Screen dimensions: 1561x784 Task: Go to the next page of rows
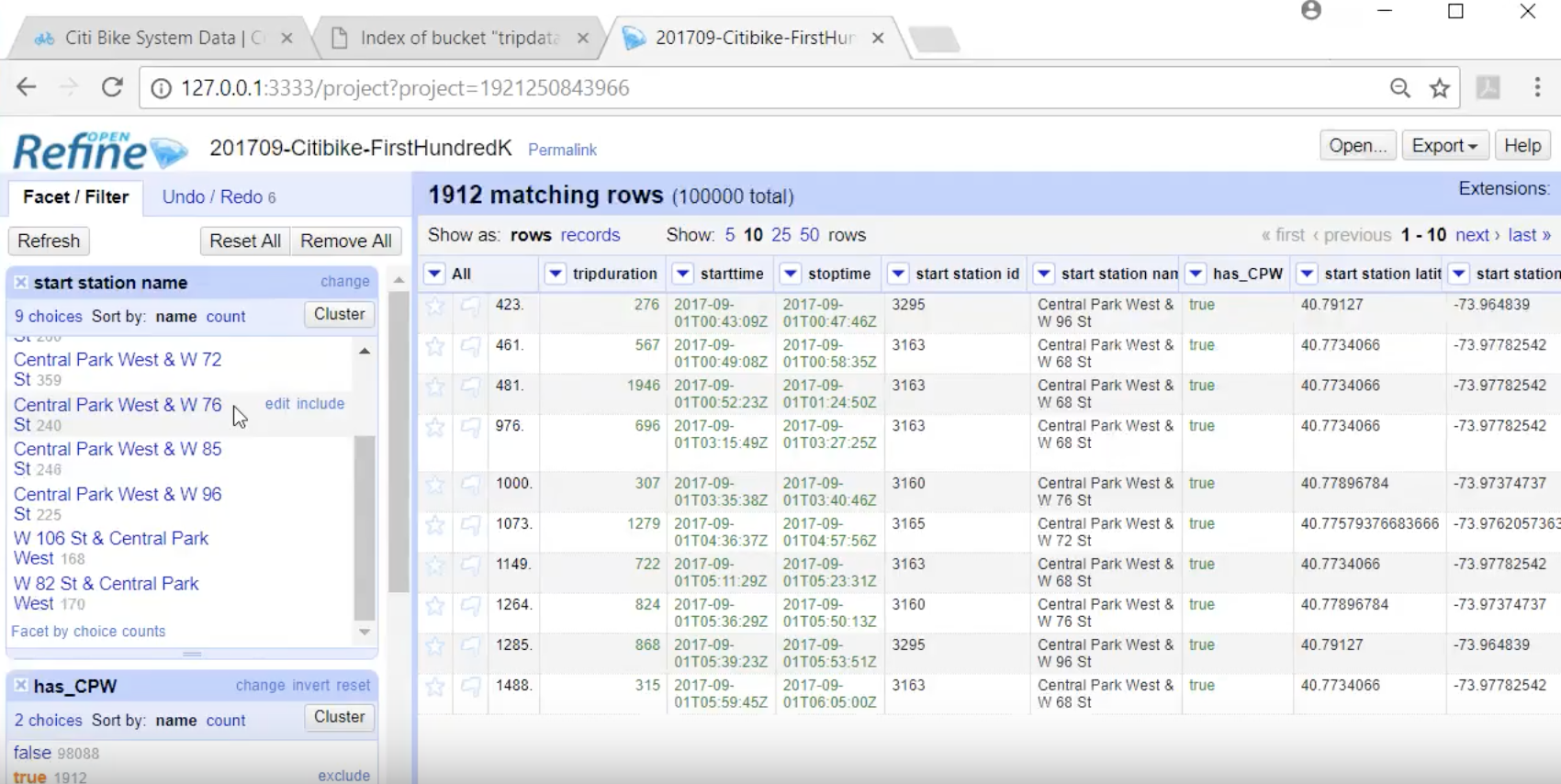point(1477,235)
